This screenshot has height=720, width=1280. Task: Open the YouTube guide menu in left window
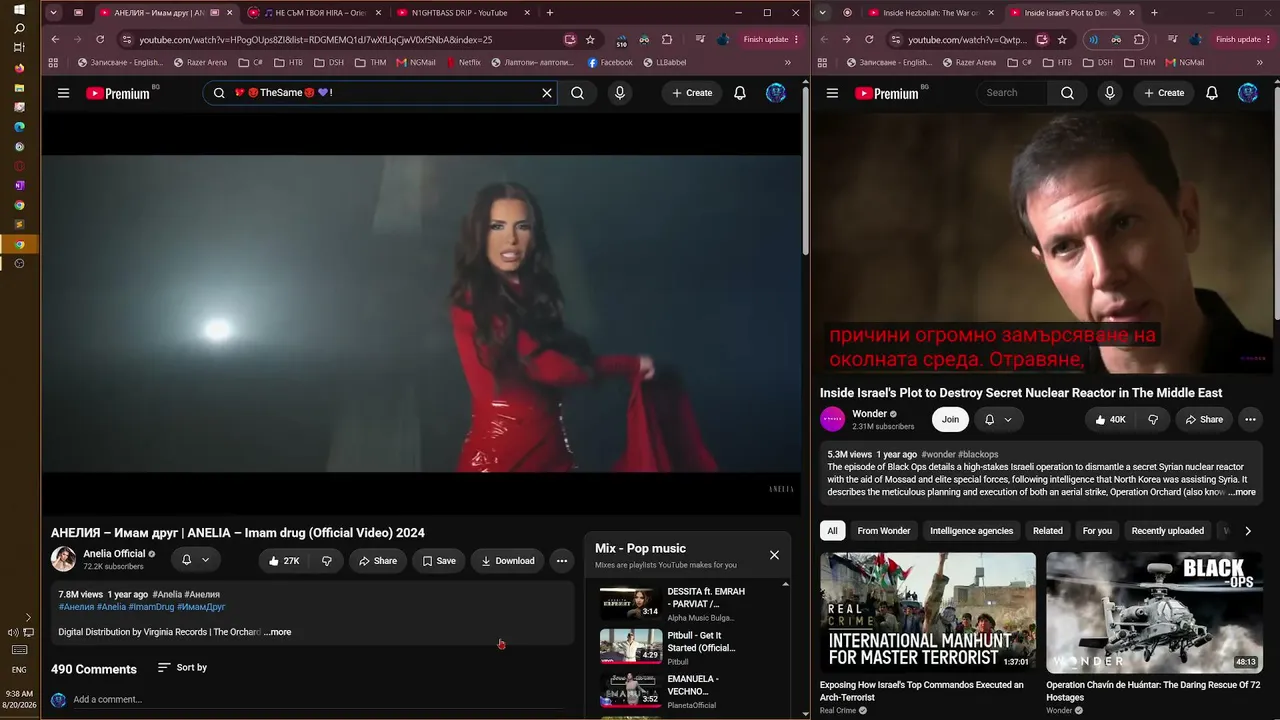pos(63,93)
